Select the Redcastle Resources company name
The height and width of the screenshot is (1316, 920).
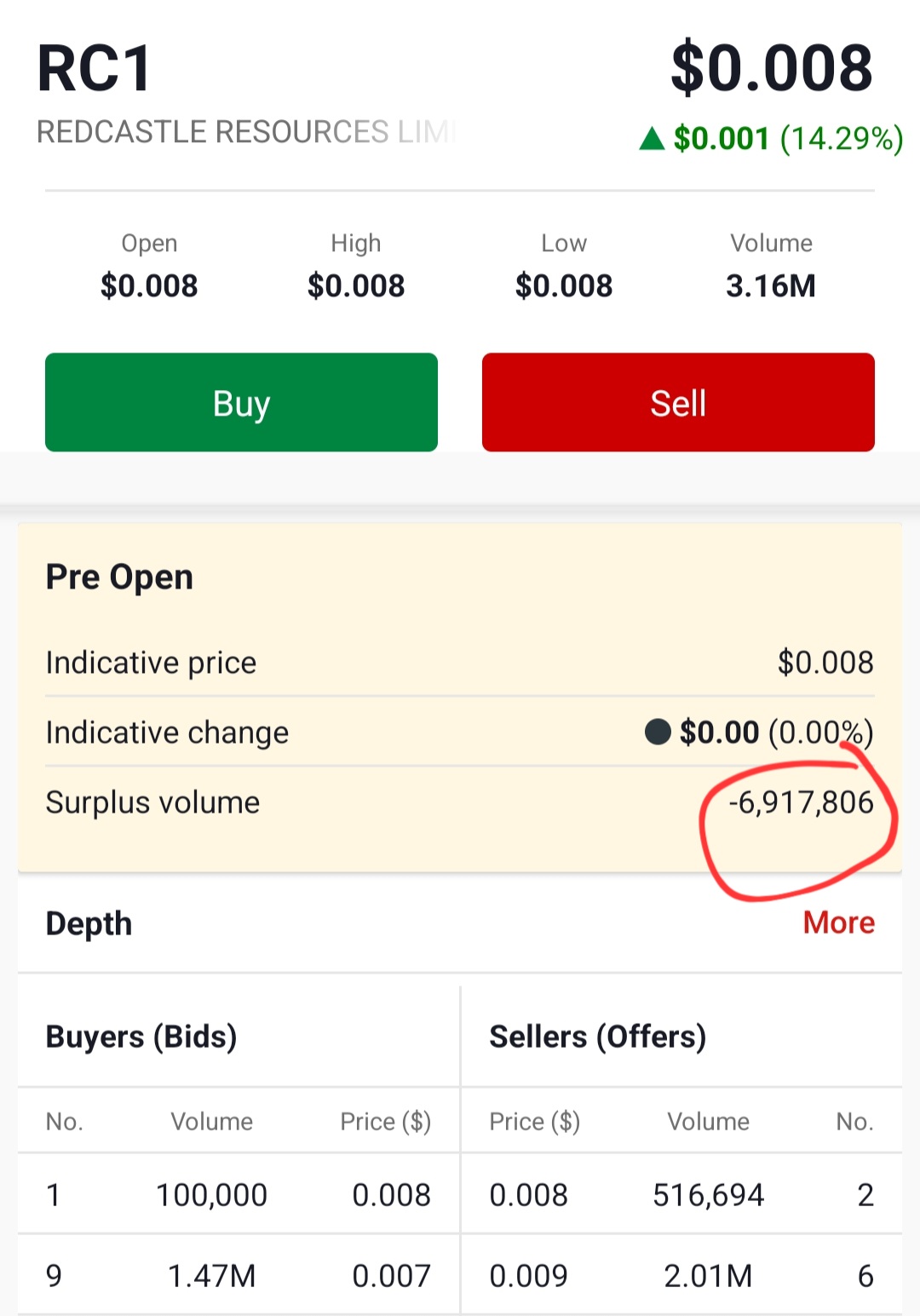coord(247,132)
